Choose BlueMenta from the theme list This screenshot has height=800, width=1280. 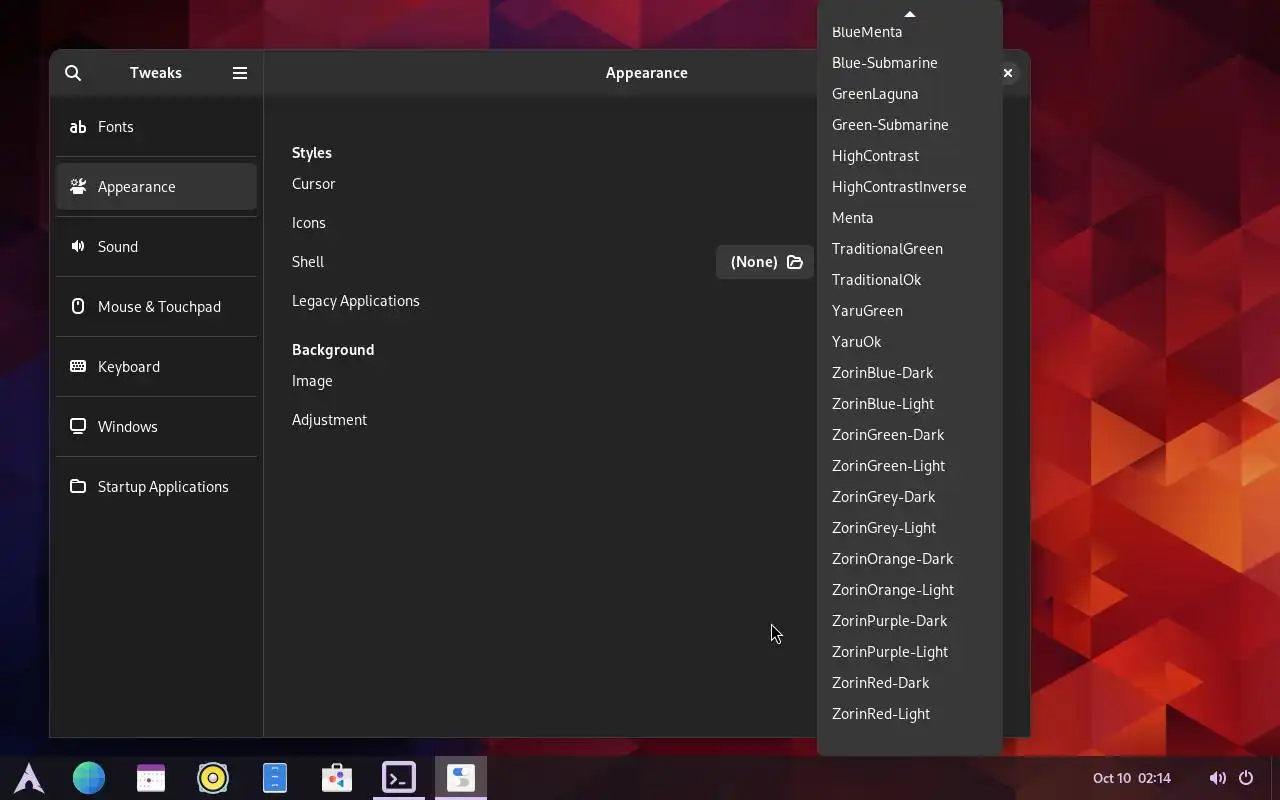pyautogui.click(x=910, y=32)
